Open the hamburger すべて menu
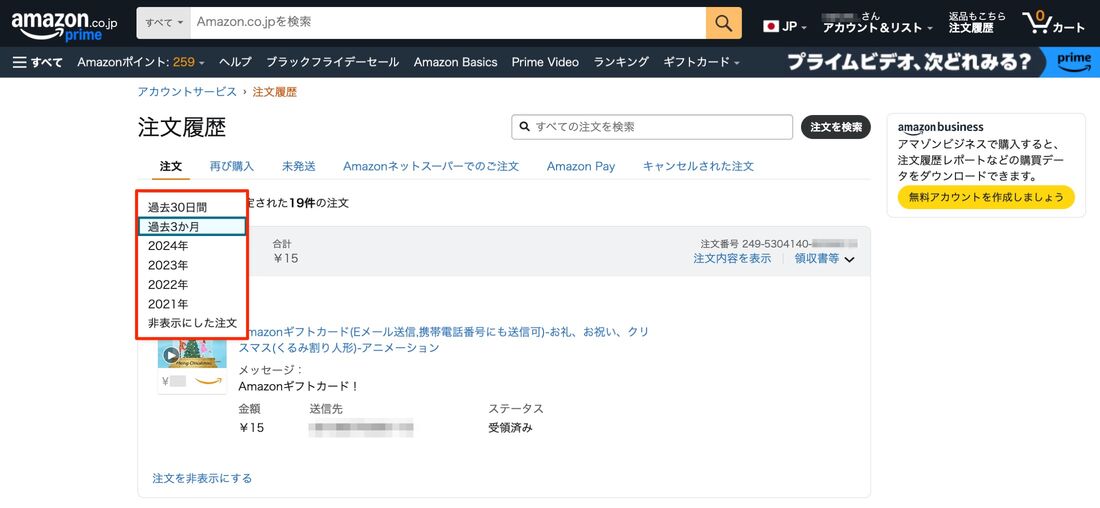Image resolution: width=1100 pixels, height=508 pixels. [x=38, y=62]
